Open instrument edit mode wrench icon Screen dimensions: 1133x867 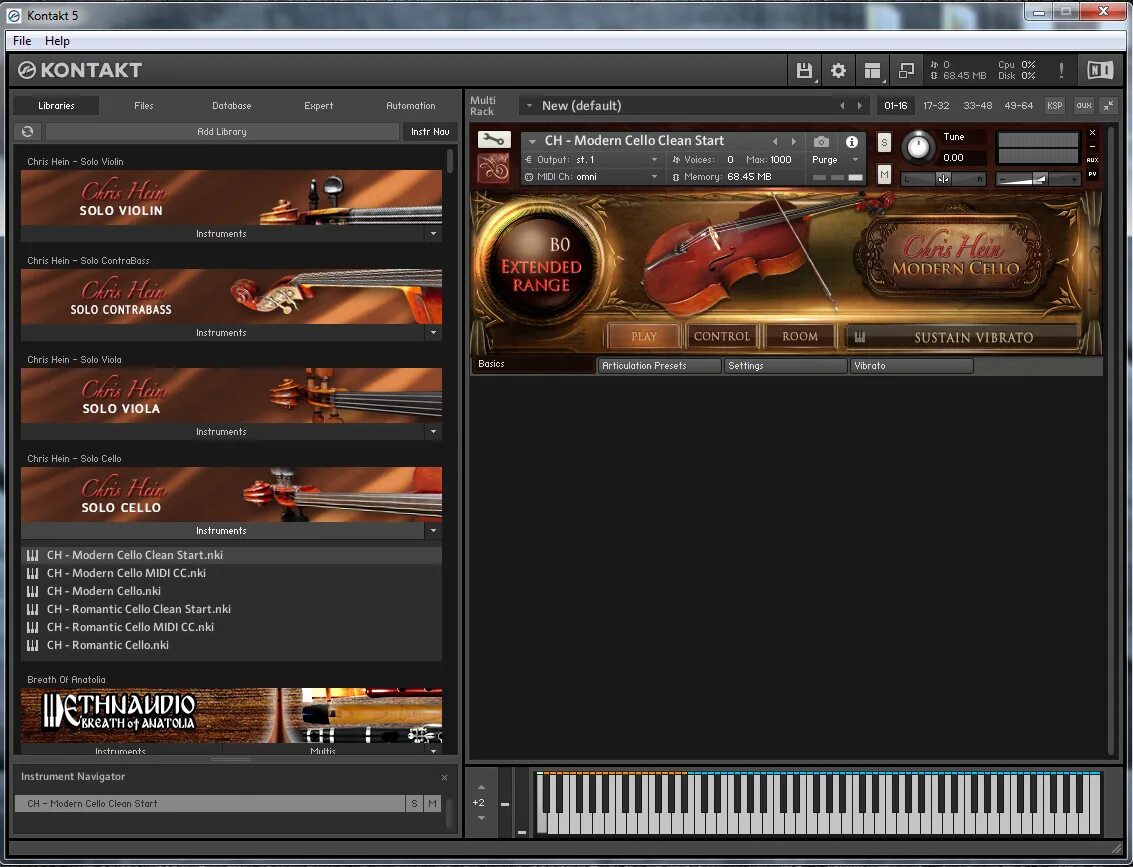pyautogui.click(x=494, y=139)
